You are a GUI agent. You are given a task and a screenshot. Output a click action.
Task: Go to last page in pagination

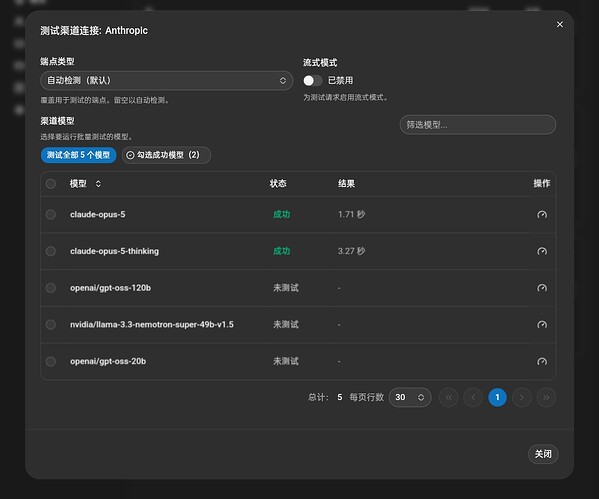tap(546, 397)
